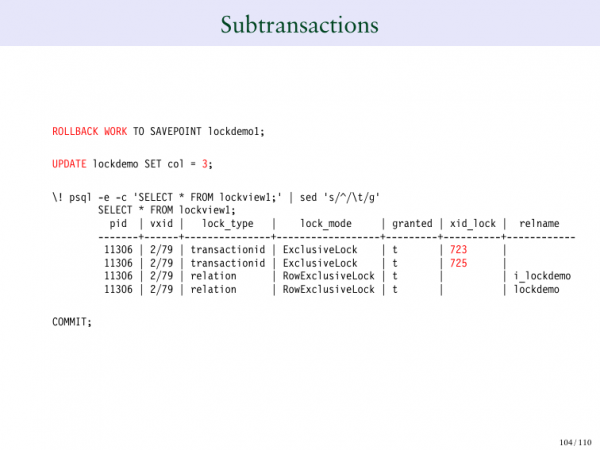Viewport: 600px width, 450px height.
Task: Click the red UPDATE keyword
Action: [x=70, y=163]
